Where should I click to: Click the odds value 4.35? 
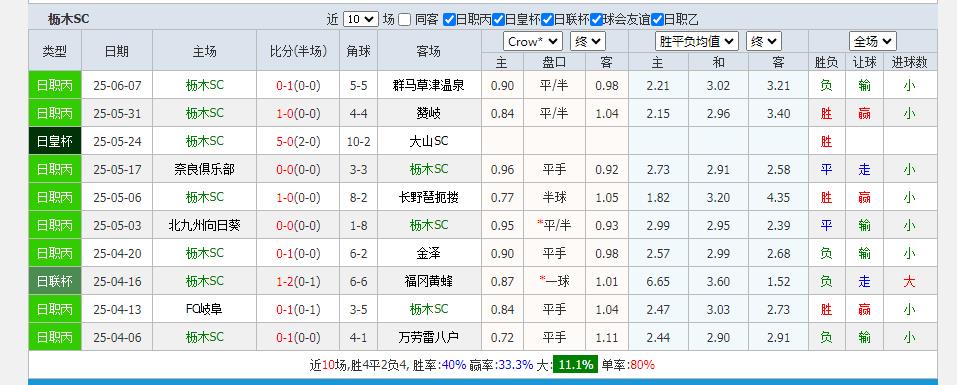778,198
